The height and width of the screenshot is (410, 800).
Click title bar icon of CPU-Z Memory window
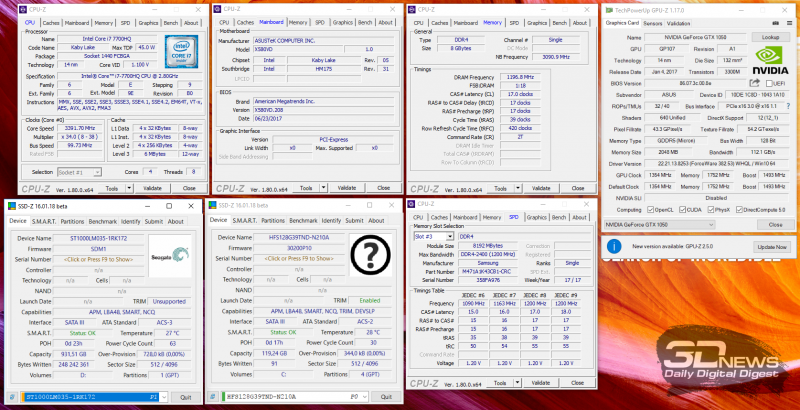tap(412, 9)
